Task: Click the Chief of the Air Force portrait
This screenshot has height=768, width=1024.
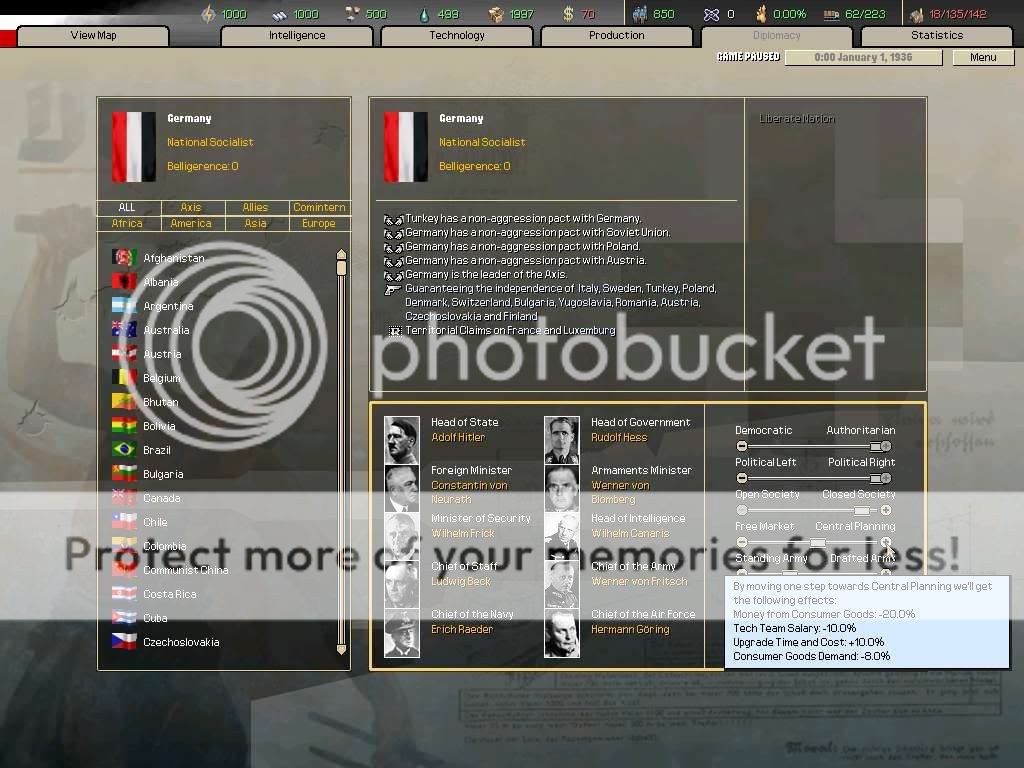Action: pos(562,632)
